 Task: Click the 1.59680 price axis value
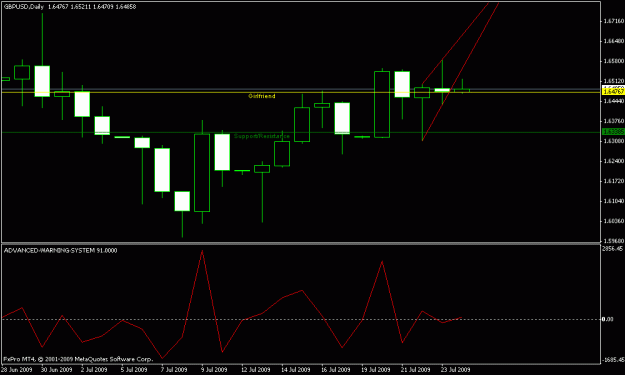614,241
